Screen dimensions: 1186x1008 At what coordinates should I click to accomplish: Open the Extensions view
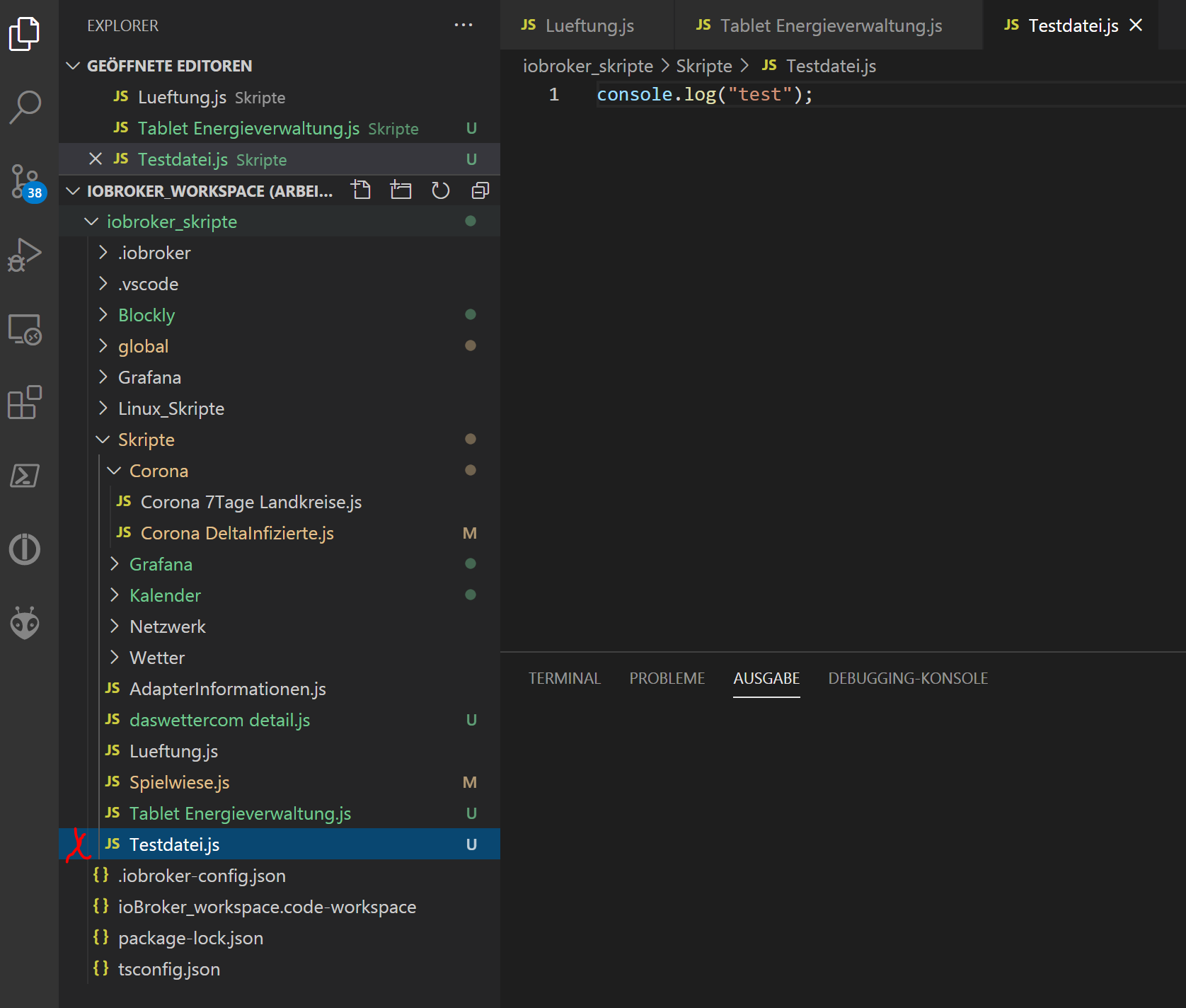(x=25, y=403)
